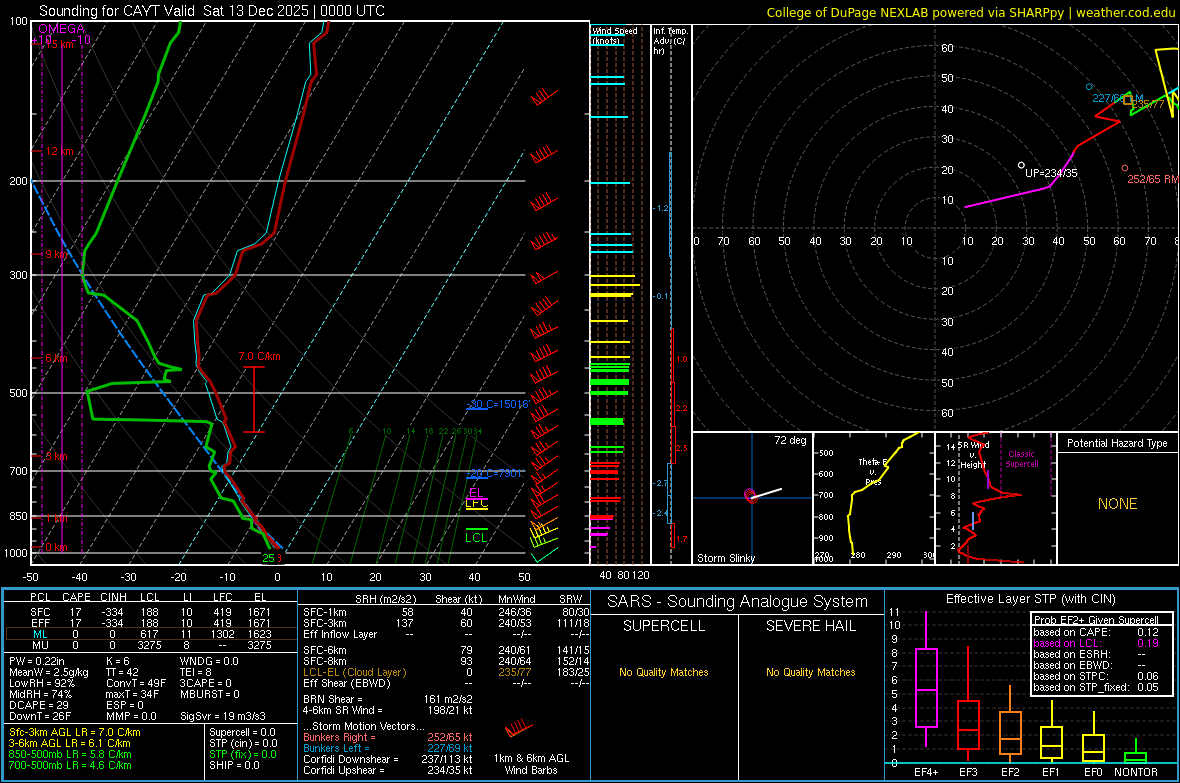This screenshot has height=783, width=1180.
Task: Click the Corfidi Upshear row
Action: coord(388,770)
